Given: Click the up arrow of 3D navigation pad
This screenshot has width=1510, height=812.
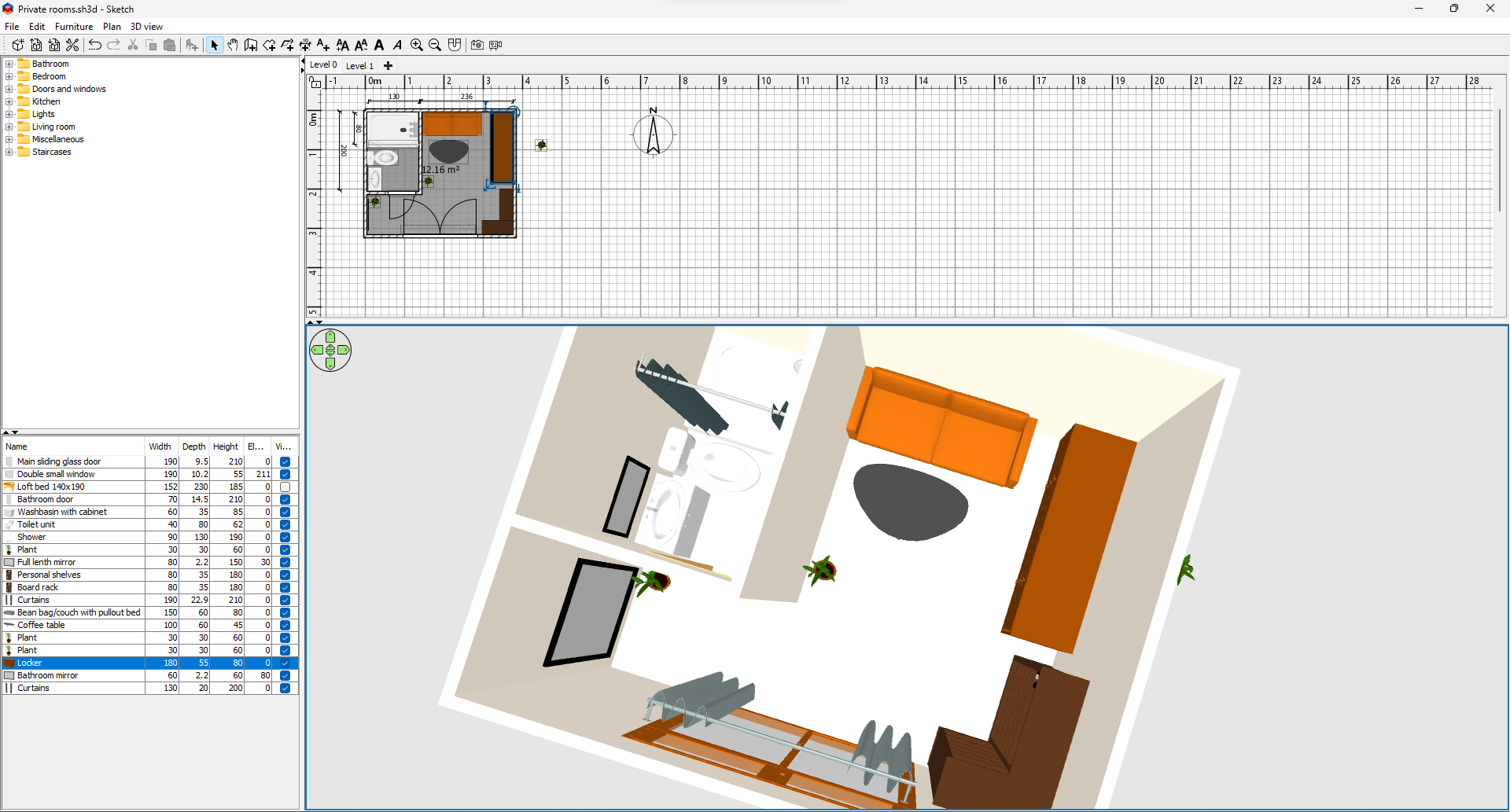Looking at the screenshot, I should (x=330, y=337).
